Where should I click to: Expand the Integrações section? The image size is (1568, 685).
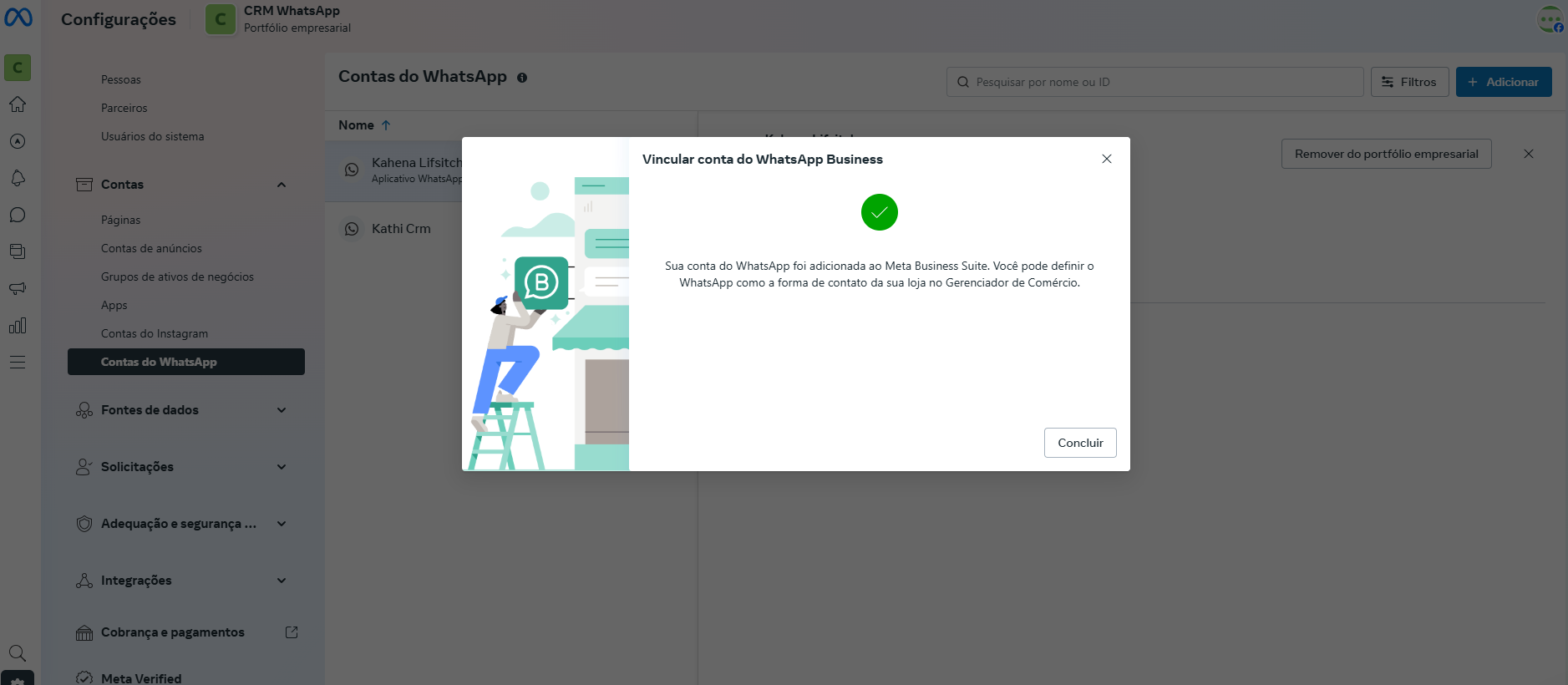(282, 581)
